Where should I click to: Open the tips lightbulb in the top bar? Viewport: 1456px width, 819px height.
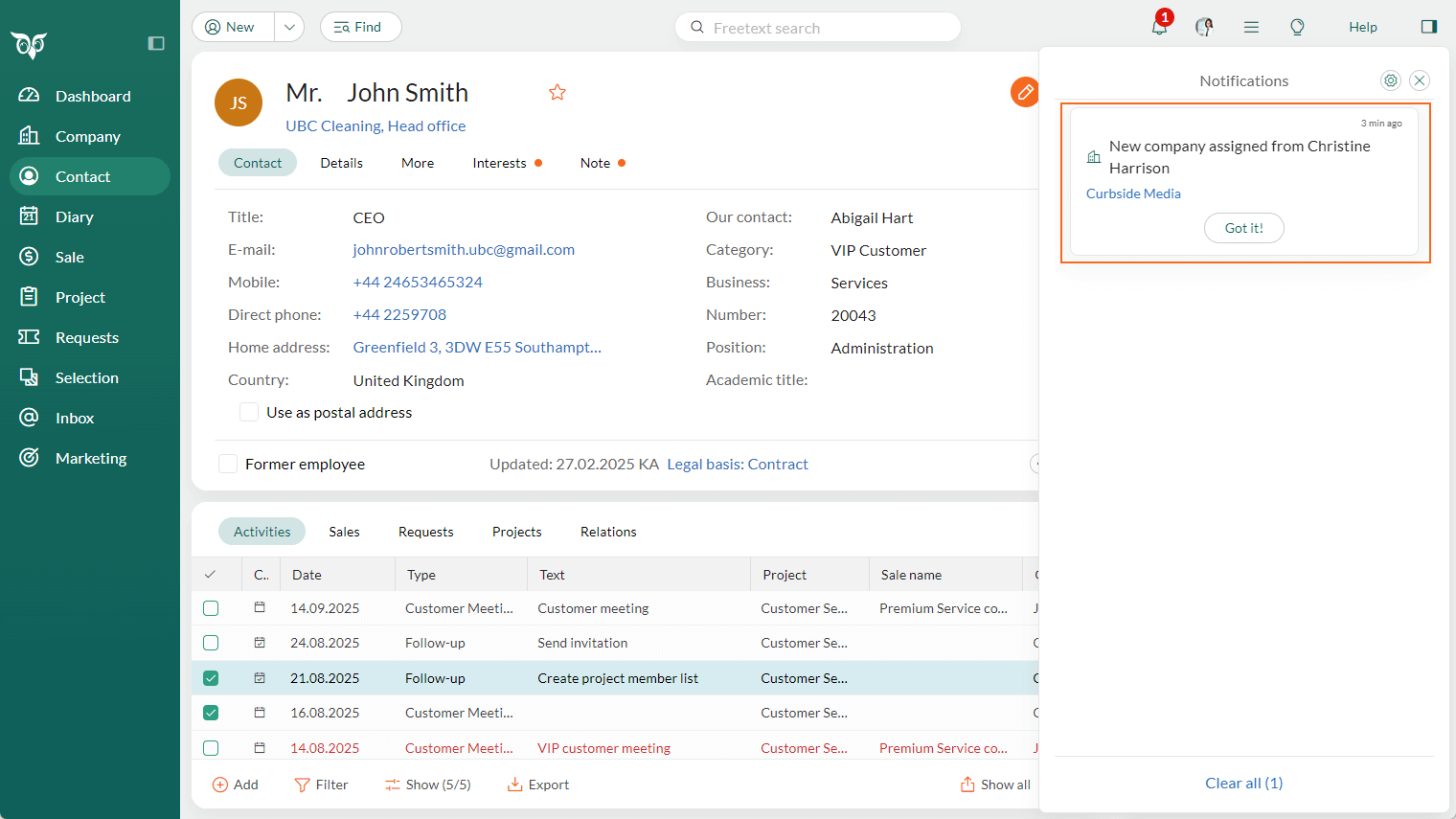1297,27
